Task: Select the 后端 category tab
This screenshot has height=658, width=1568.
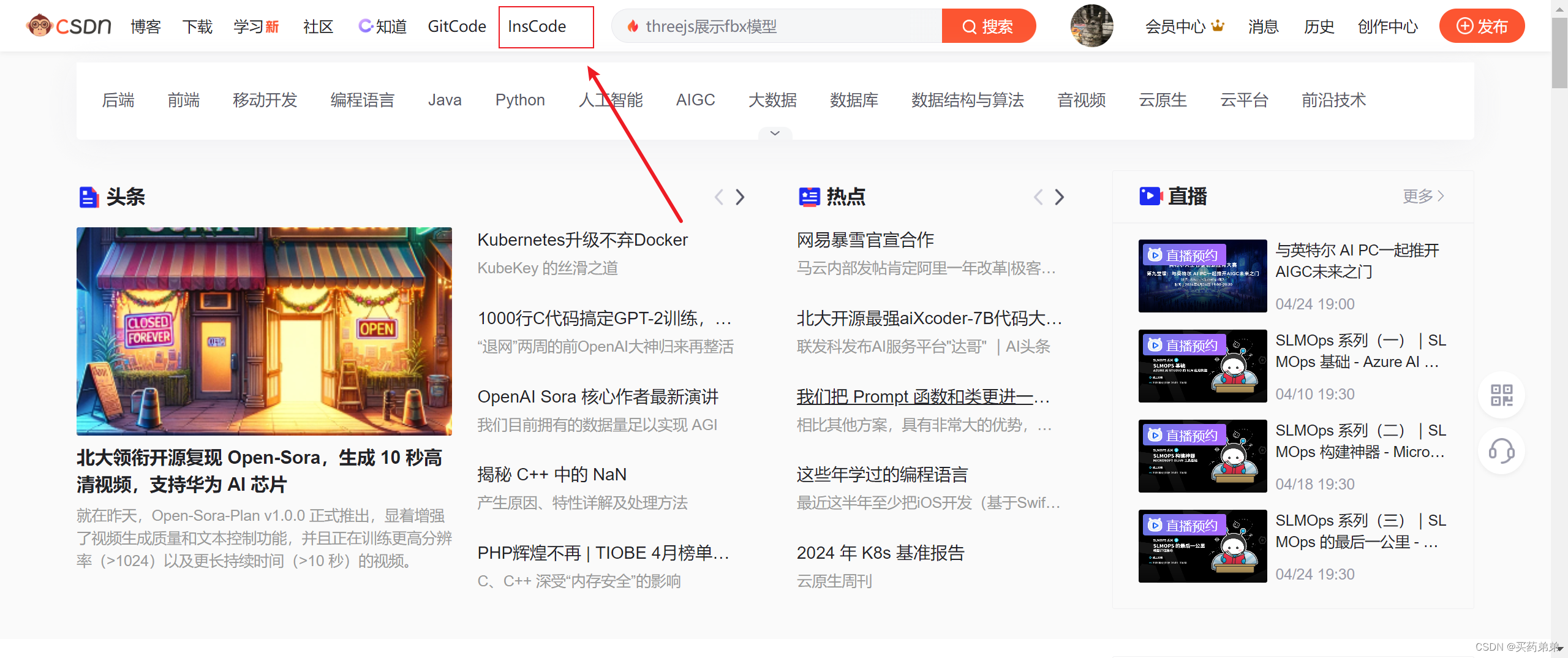Action: tap(118, 100)
